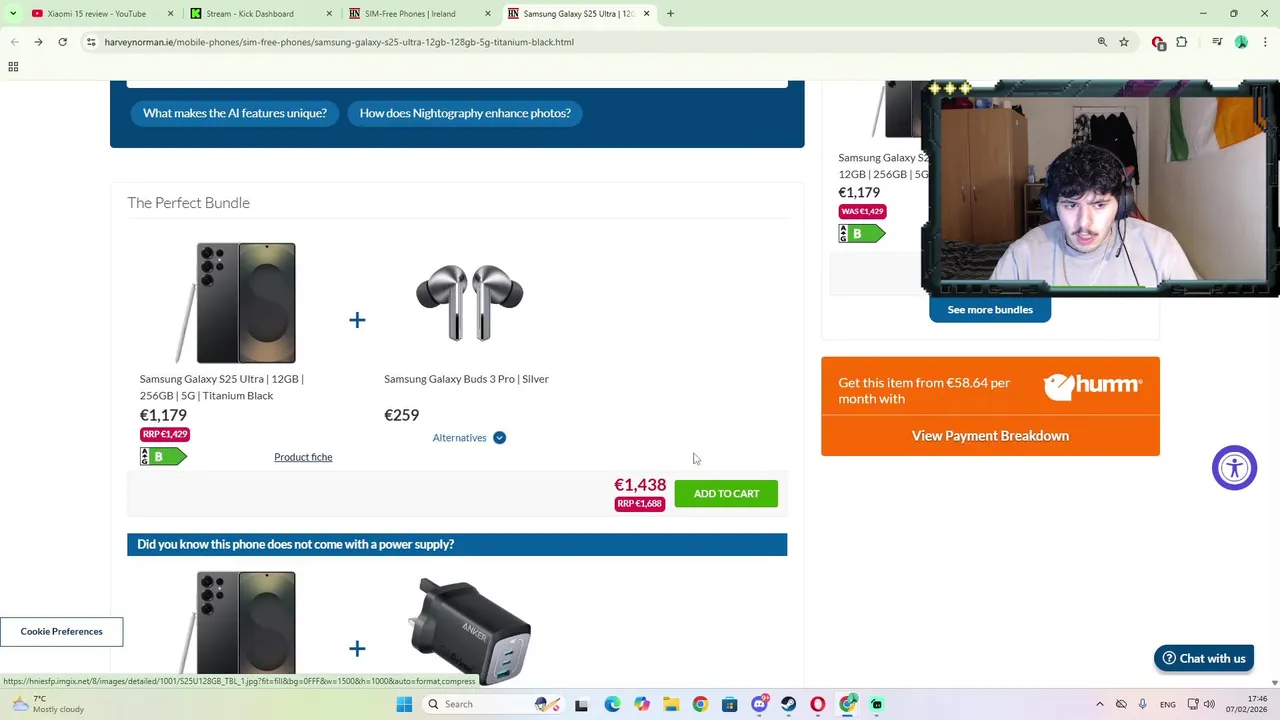The width and height of the screenshot is (1280, 720).
Task: Open the apps grid in bookmarks bar
Action: [x=13, y=67]
